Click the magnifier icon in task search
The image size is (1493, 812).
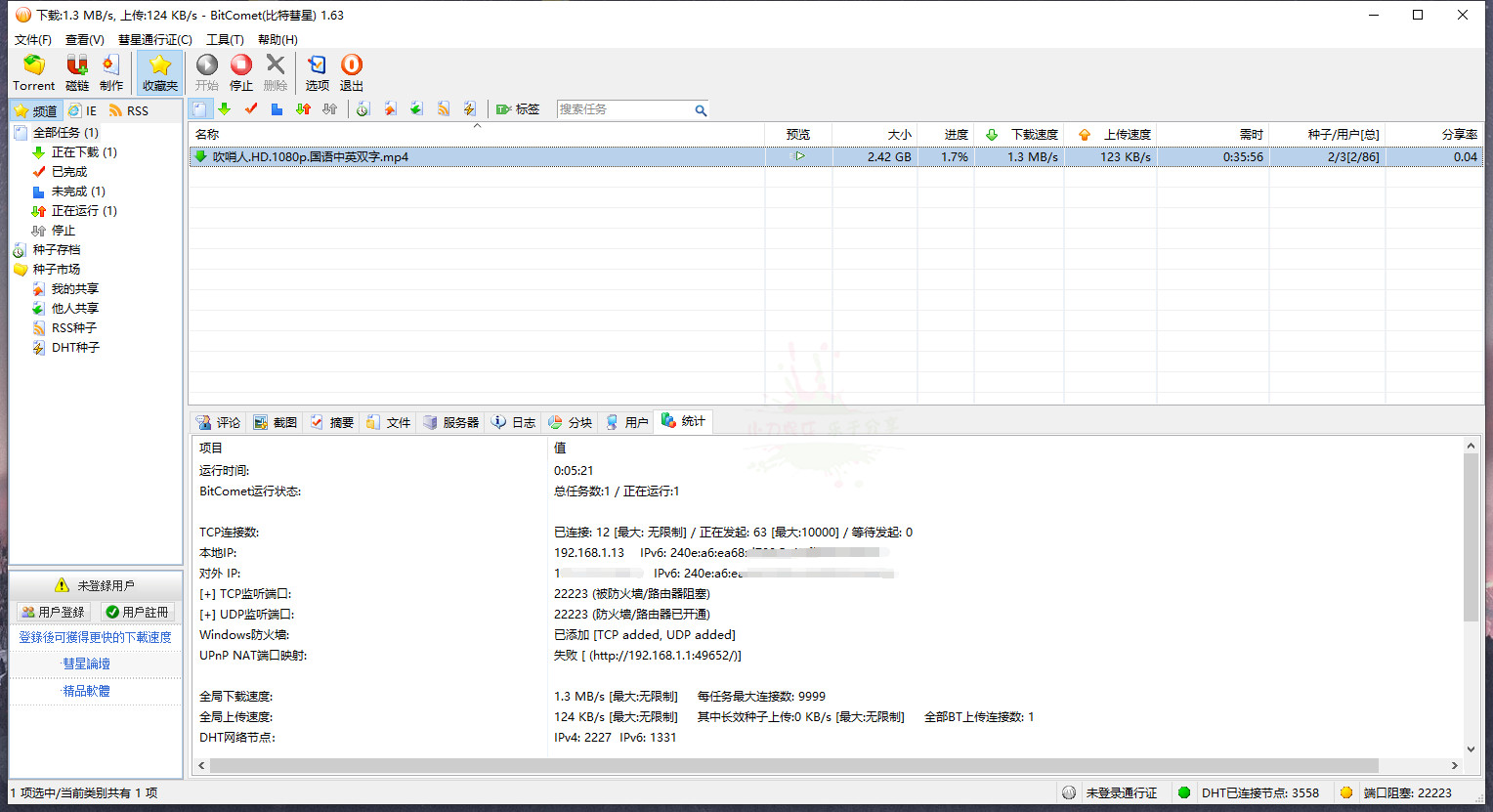pyautogui.click(x=701, y=110)
